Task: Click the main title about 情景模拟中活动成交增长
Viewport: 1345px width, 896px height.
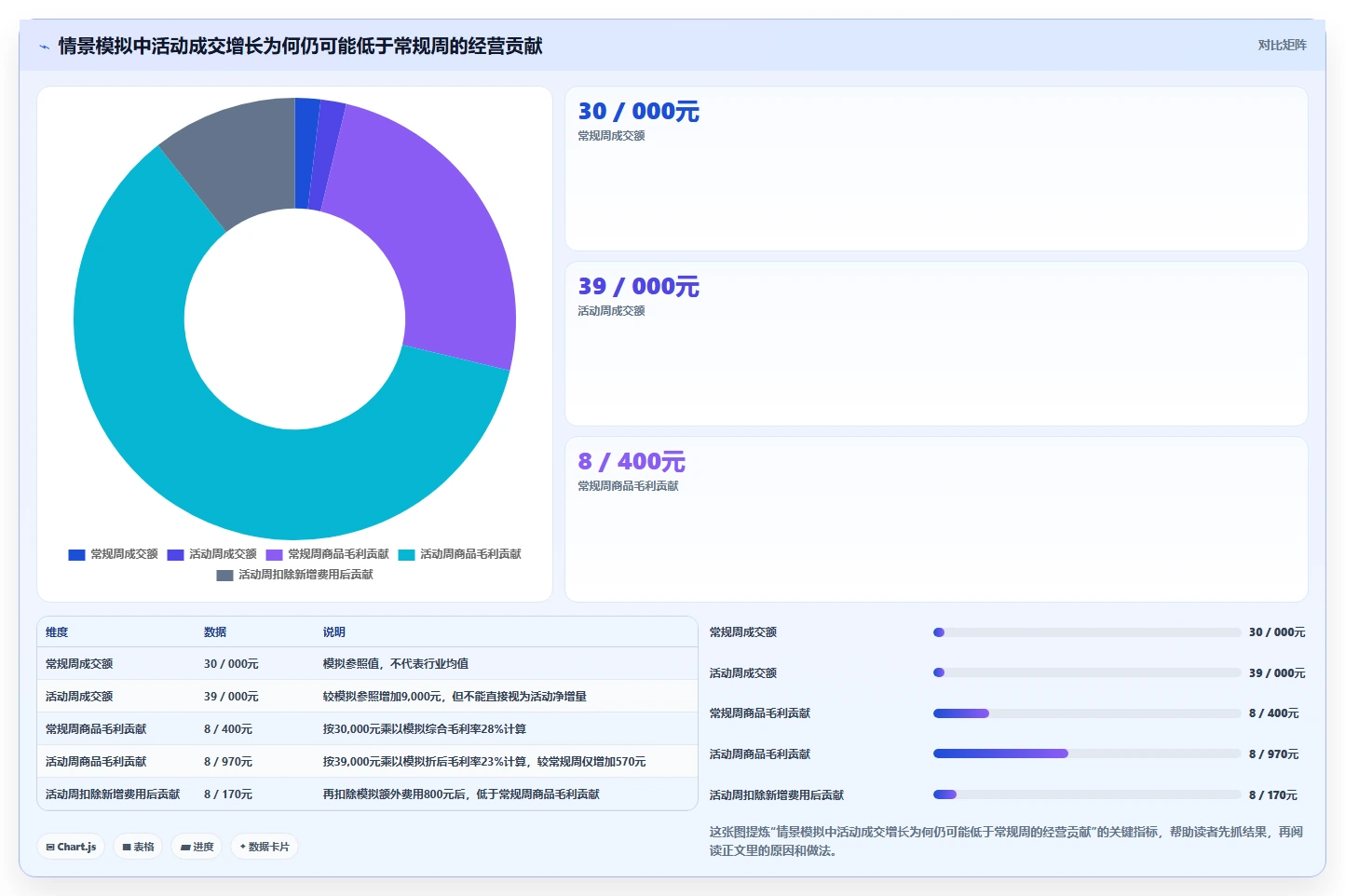Action: pos(300,46)
